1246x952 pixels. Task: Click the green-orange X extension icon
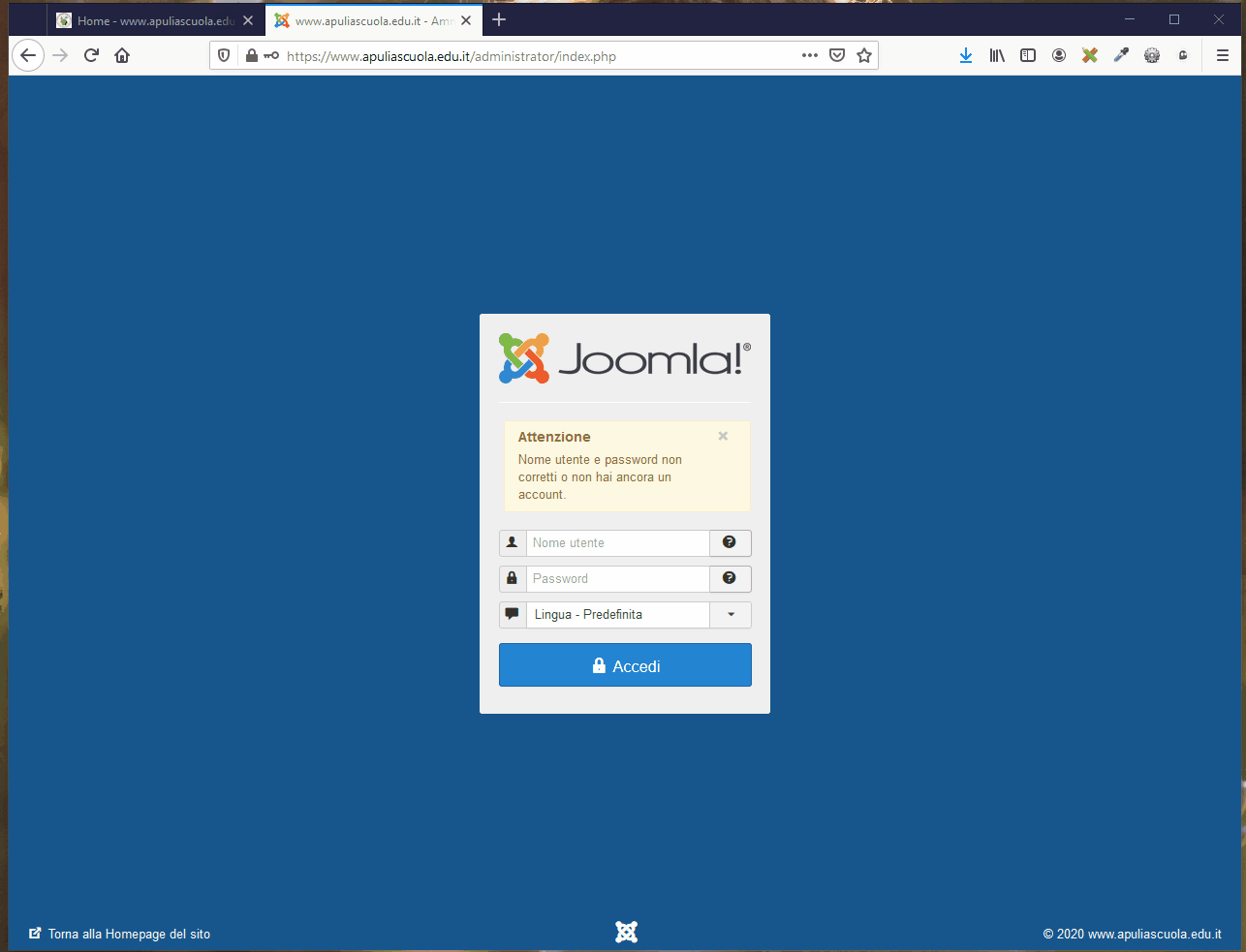pyautogui.click(x=1090, y=56)
